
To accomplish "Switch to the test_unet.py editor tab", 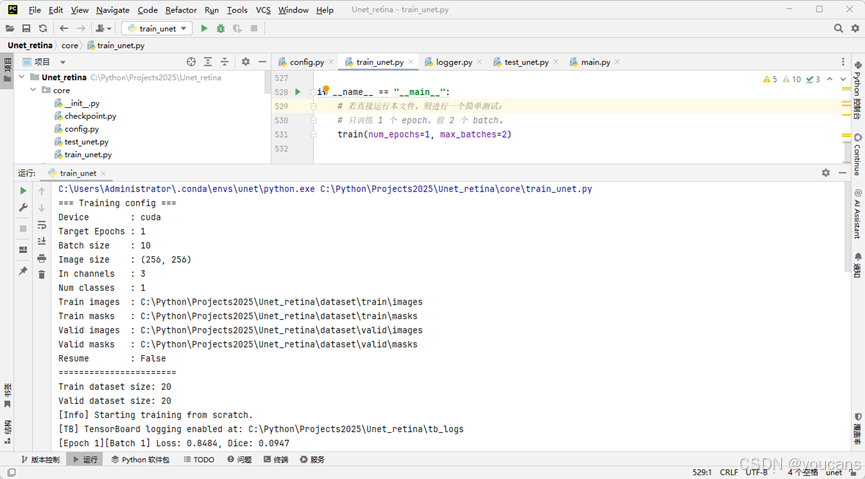I will [526, 62].
